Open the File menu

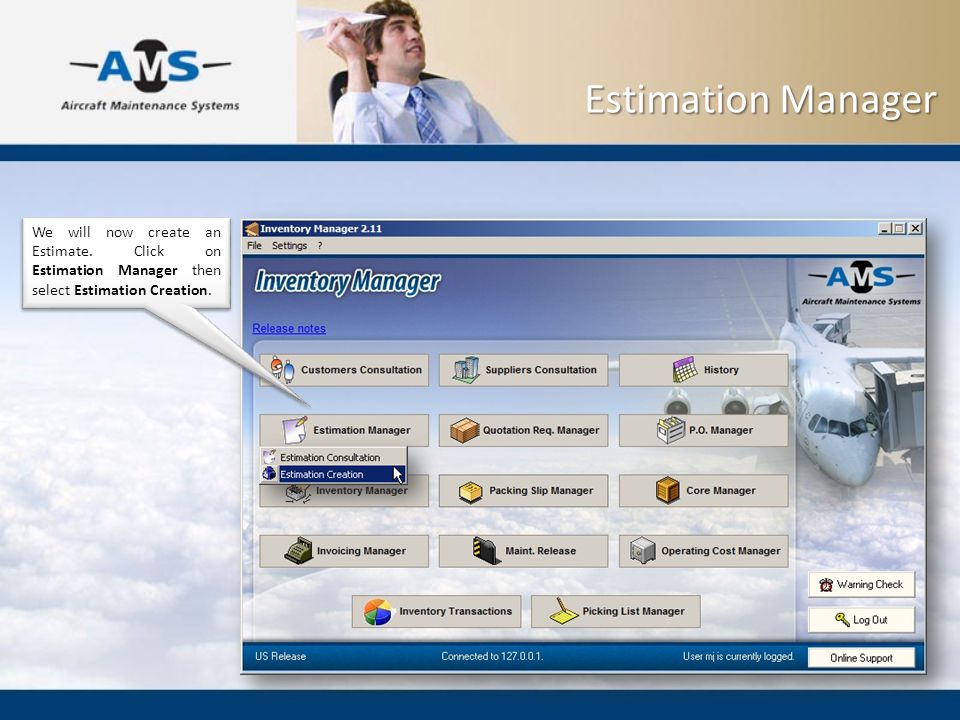[254, 246]
